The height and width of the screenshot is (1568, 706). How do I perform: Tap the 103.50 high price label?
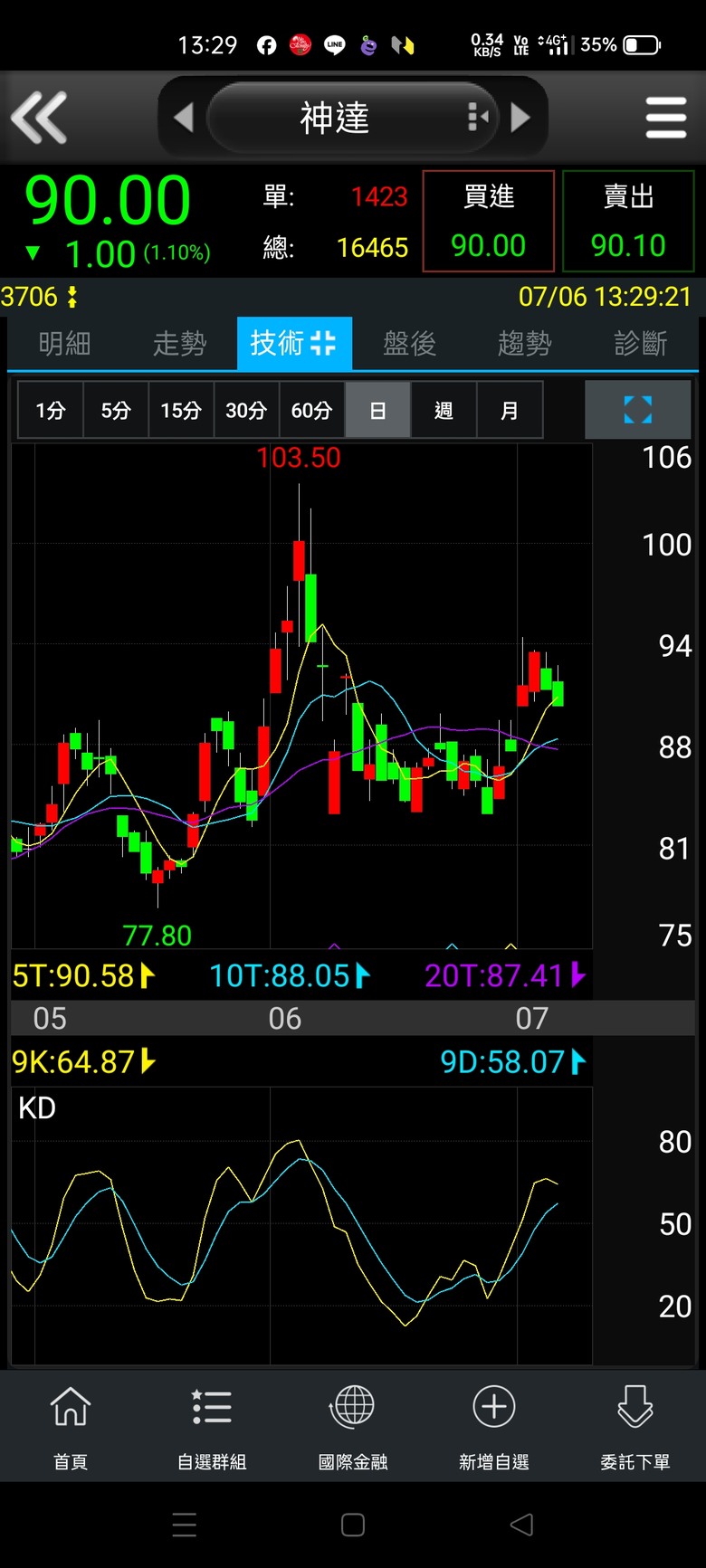(x=299, y=458)
